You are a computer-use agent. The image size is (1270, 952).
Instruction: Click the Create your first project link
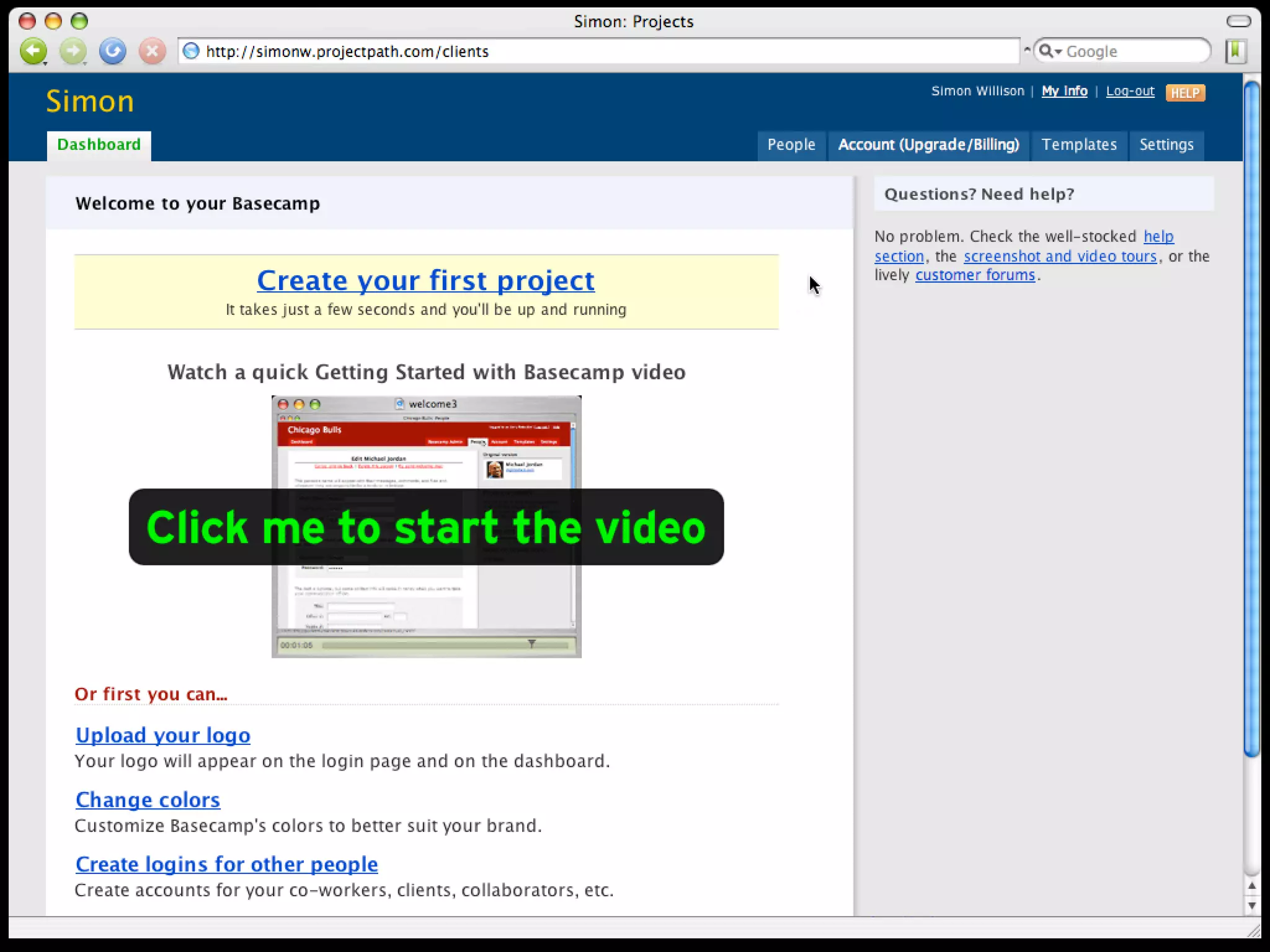(425, 281)
